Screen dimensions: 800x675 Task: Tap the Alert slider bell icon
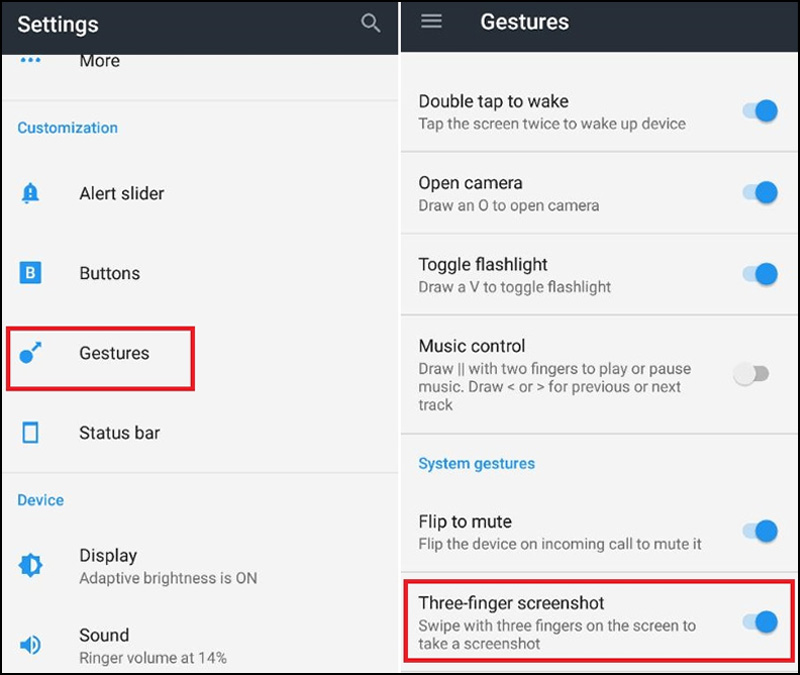tap(30, 194)
